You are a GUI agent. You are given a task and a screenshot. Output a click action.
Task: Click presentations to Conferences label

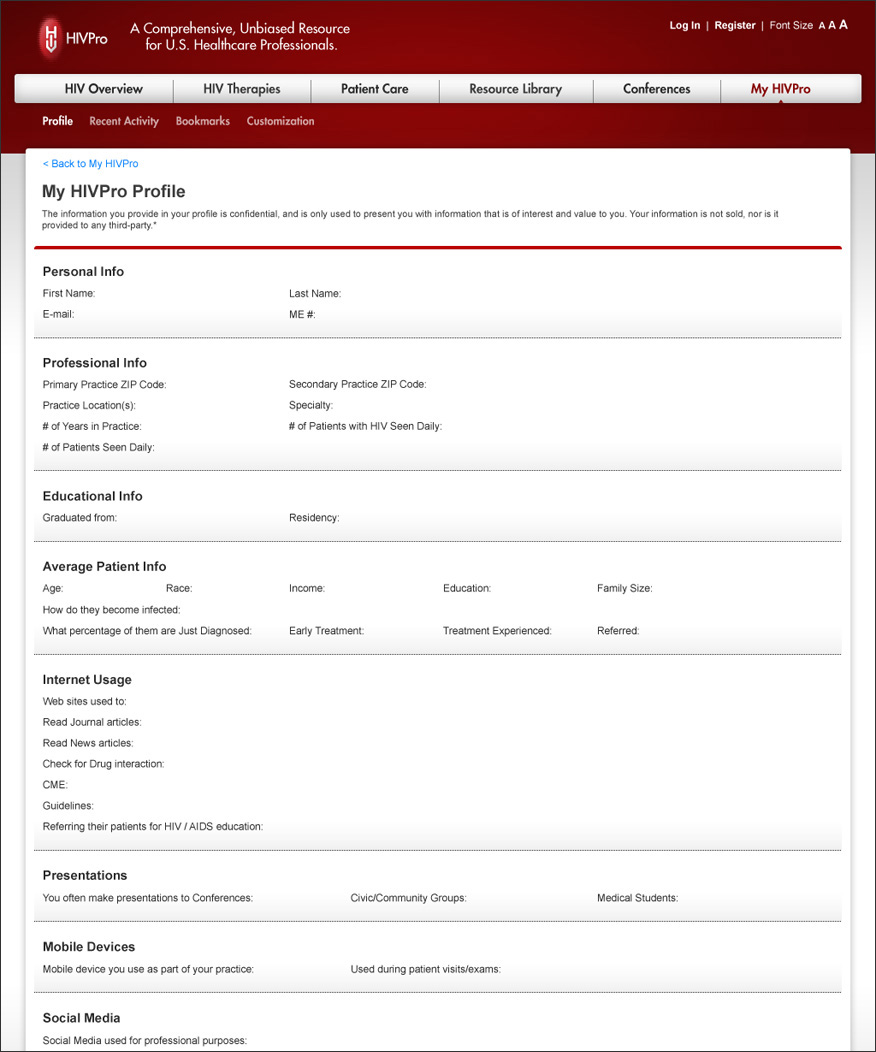(148, 898)
